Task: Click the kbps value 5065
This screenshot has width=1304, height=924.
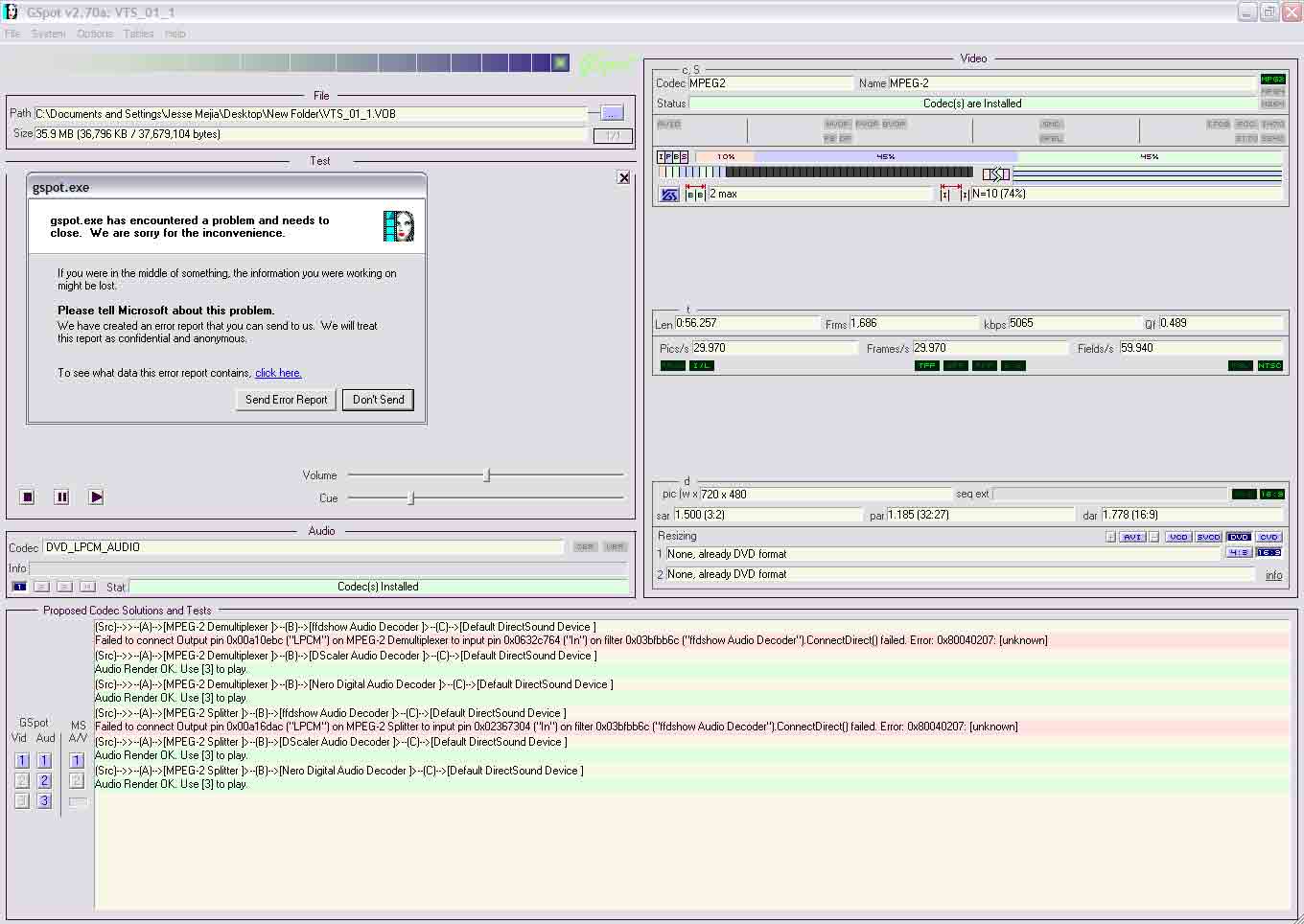Action: click(1073, 323)
